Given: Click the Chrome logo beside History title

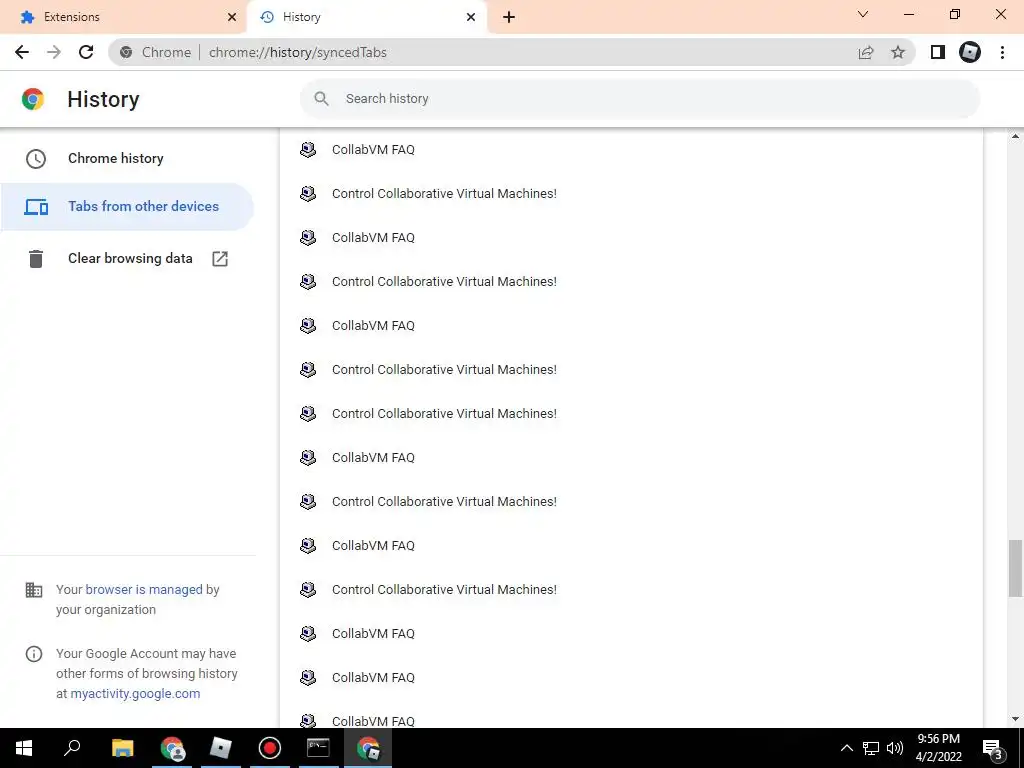Looking at the screenshot, I should (33, 99).
